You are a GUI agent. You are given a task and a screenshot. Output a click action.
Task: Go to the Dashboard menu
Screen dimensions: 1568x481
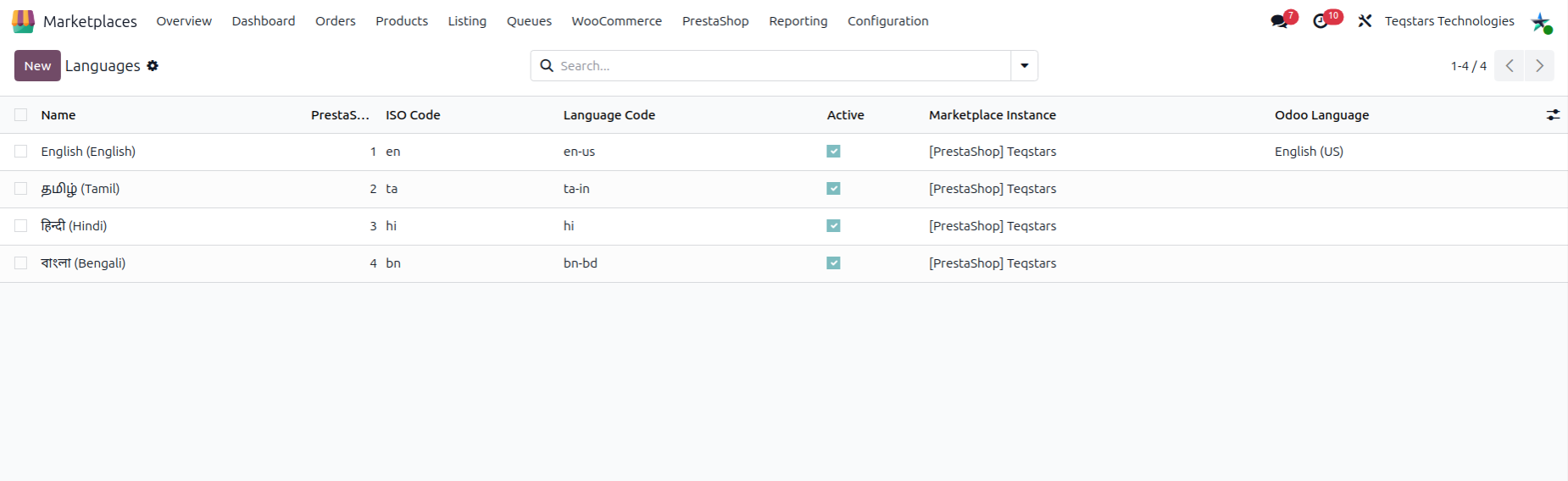pyautogui.click(x=264, y=21)
